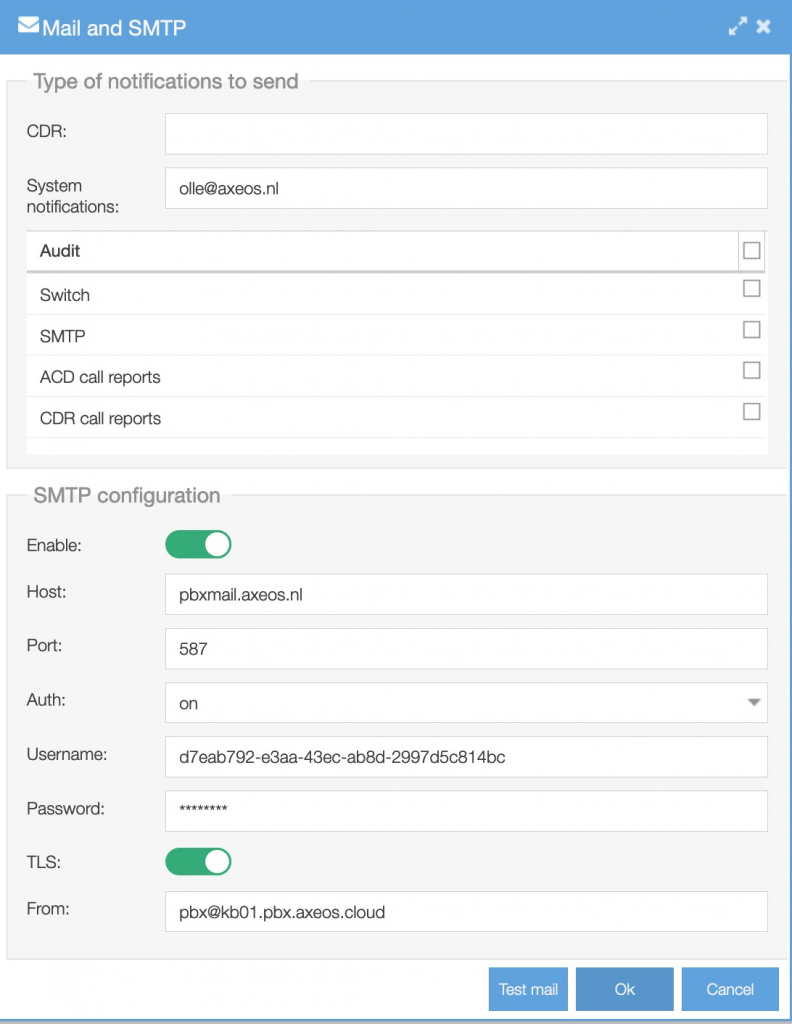Enable the Audit notification checkbox
Viewport: 792px width, 1024px height.
(x=753, y=251)
